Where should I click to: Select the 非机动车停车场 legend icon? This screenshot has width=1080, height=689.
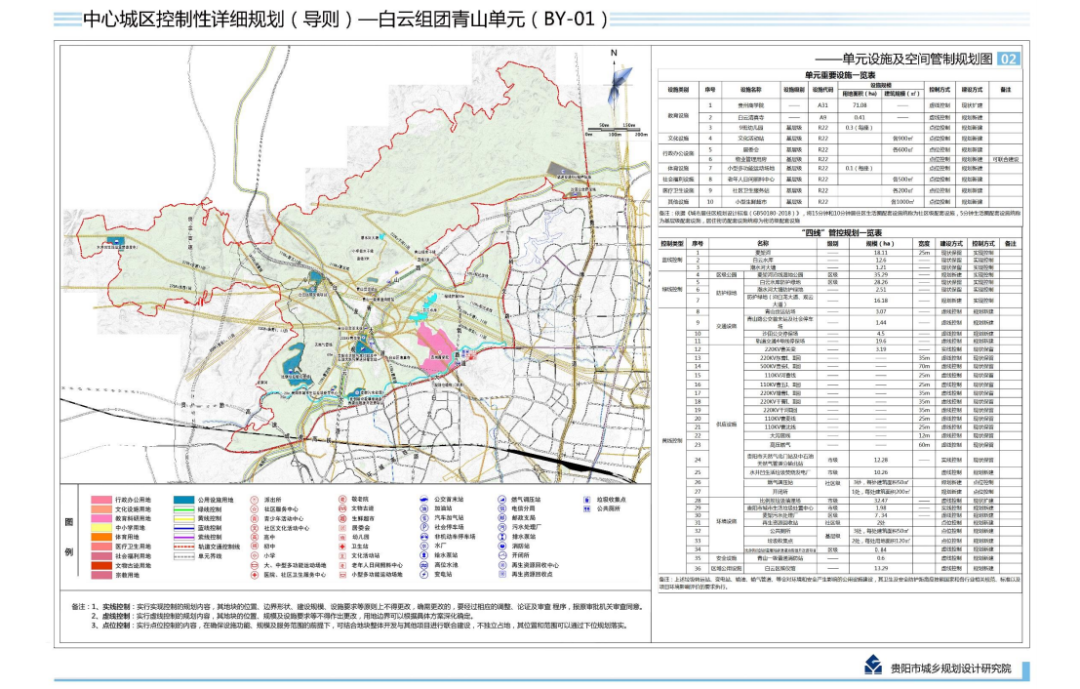pyautogui.click(x=425, y=536)
